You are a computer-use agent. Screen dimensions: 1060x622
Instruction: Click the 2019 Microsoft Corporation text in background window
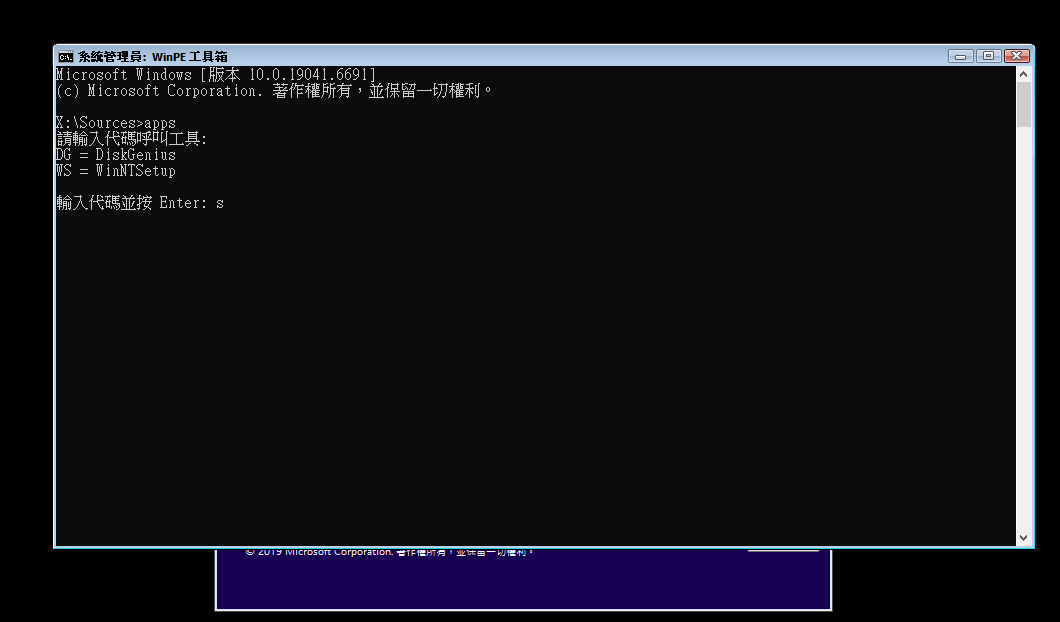[x=389, y=552]
